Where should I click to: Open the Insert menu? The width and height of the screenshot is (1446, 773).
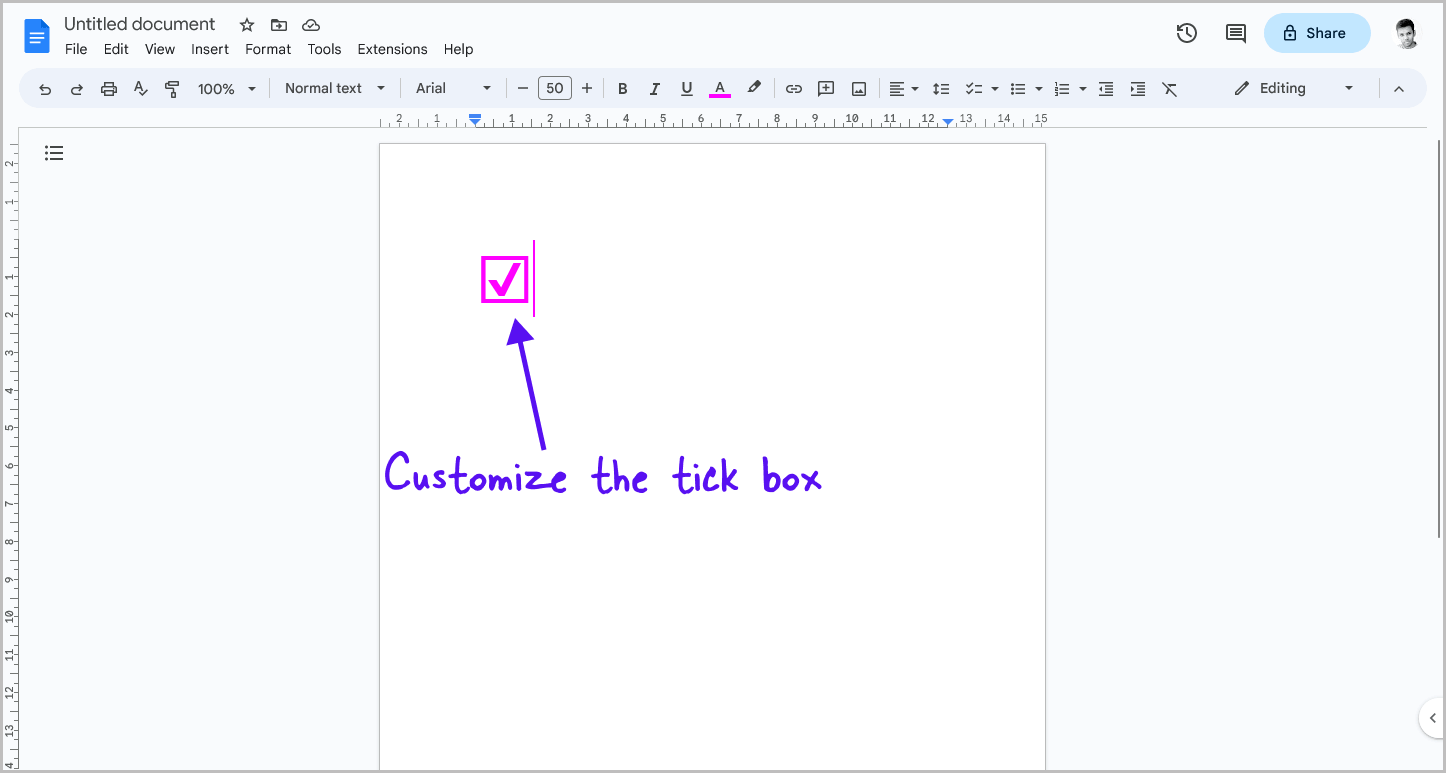tap(210, 49)
